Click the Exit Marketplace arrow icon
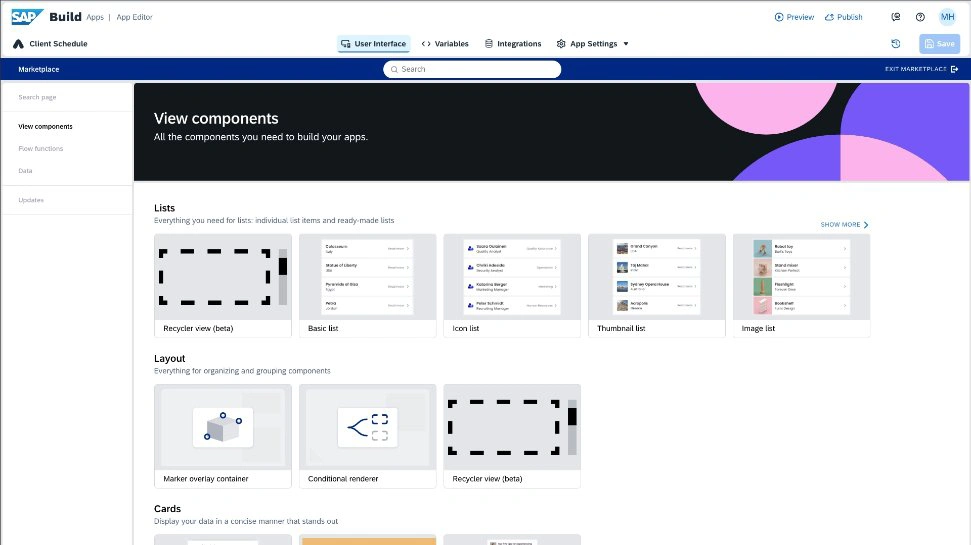 pyautogui.click(x=954, y=69)
